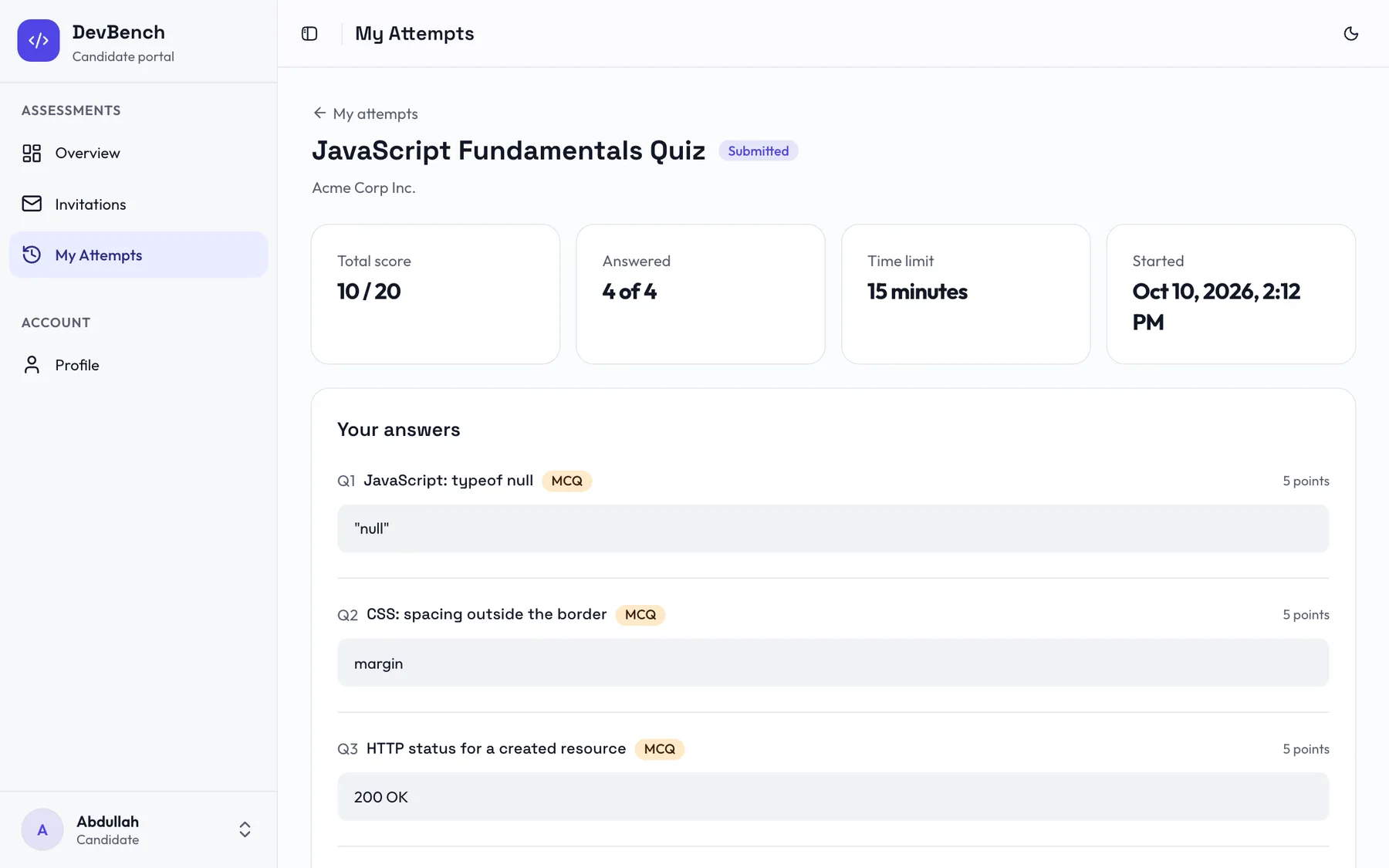Screen dimensions: 1389x868
Task: Click the Oct 10, 2026 started date
Action: pyautogui.click(x=1216, y=306)
